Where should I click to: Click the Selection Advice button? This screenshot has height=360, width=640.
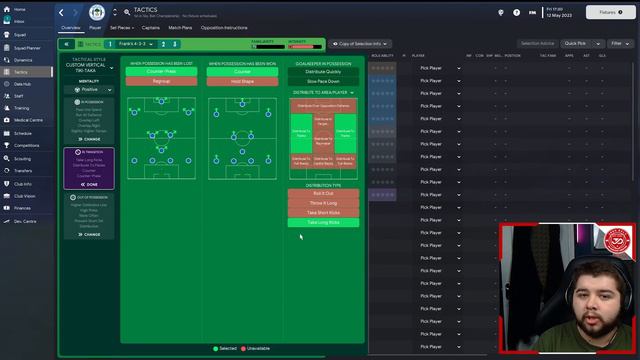pos(538,43)
